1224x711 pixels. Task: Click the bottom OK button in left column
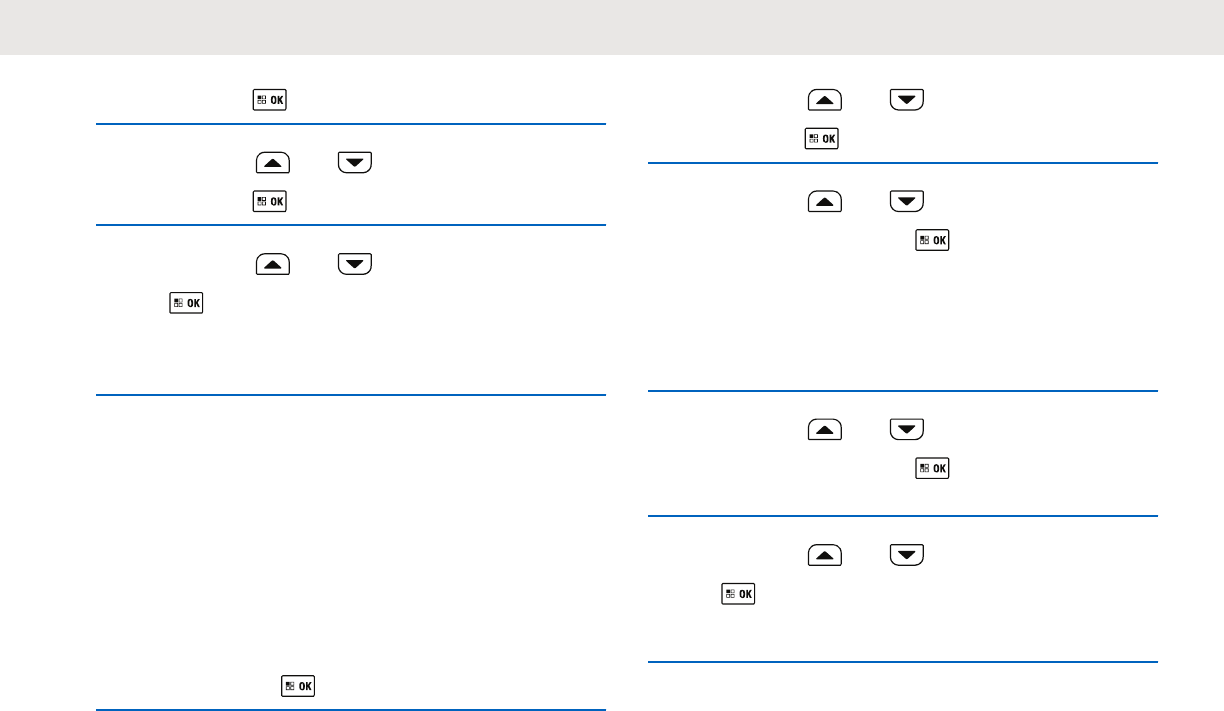[296, 686]
